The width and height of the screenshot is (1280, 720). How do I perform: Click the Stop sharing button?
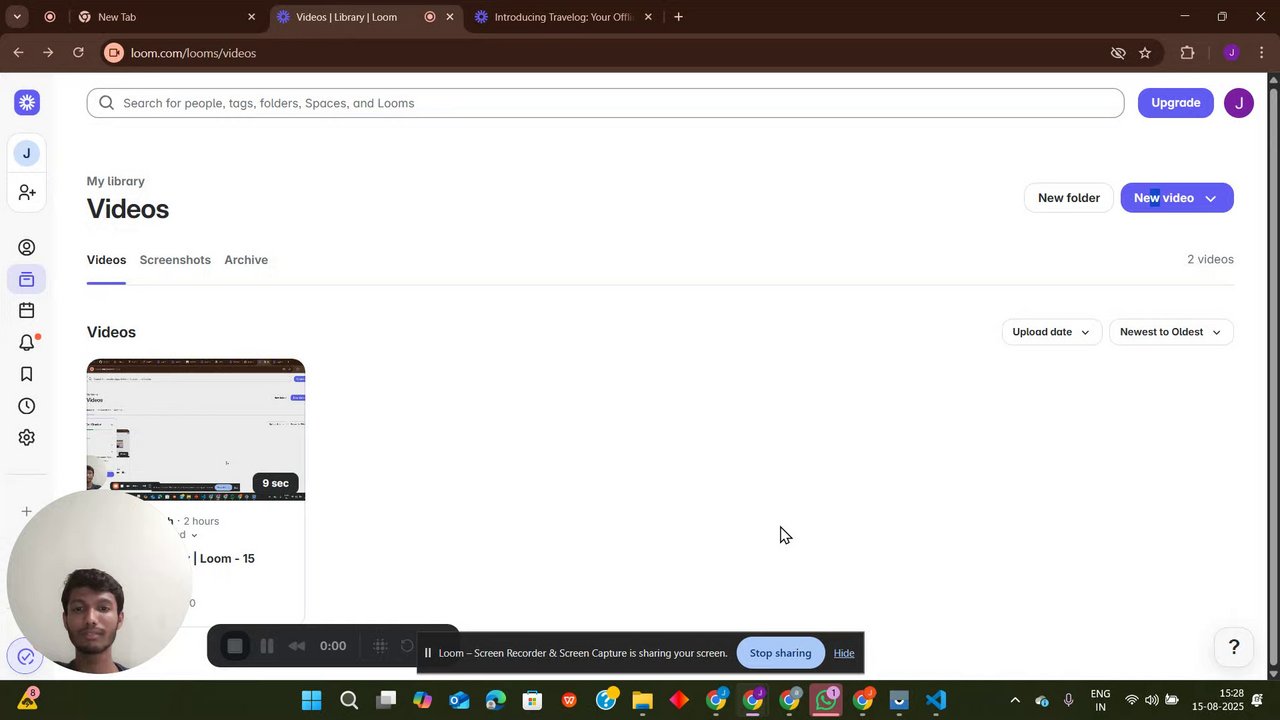pyautogui.click(x=780, y=653)
